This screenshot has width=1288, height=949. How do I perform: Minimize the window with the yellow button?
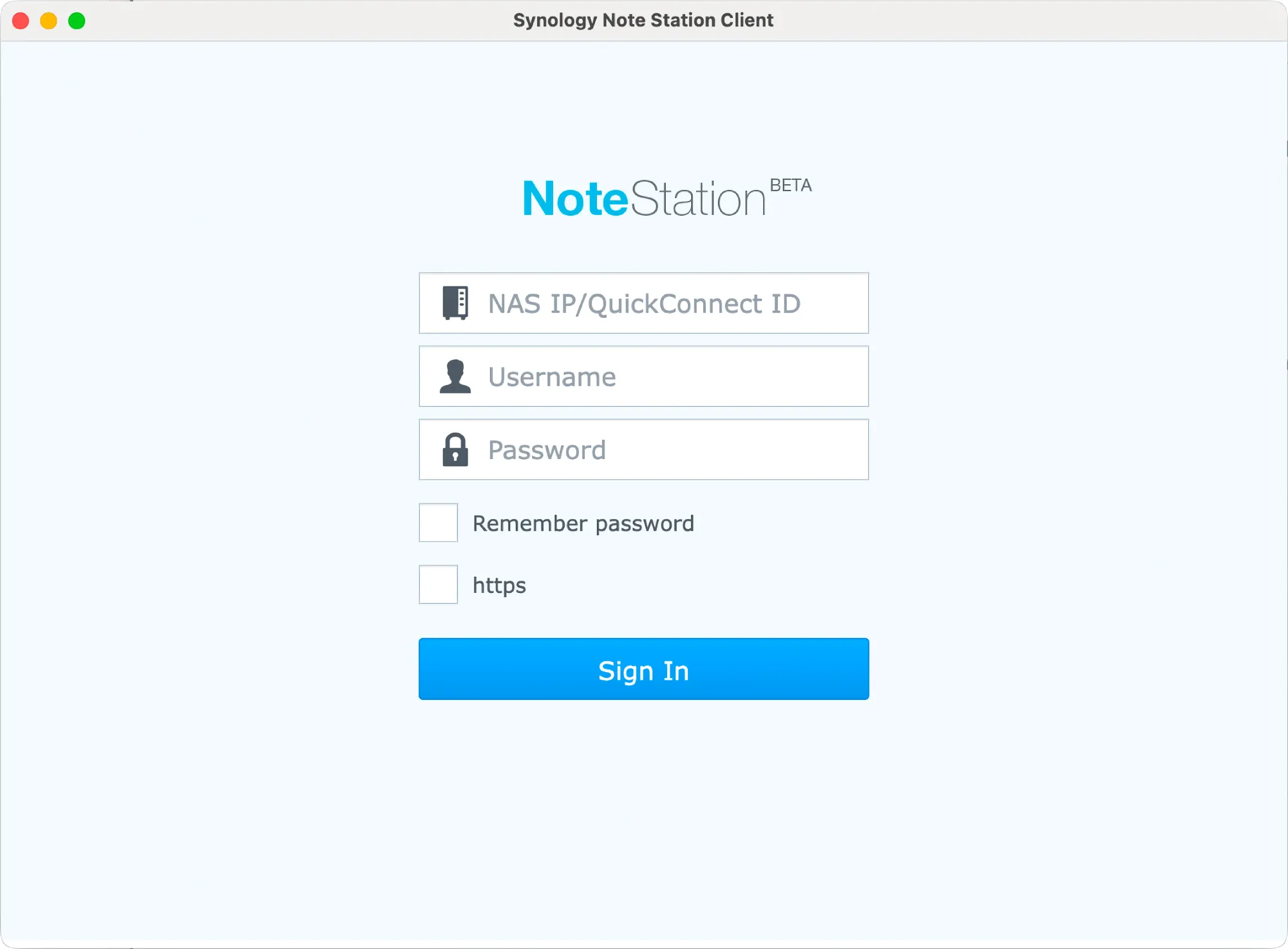pos(49,21)
